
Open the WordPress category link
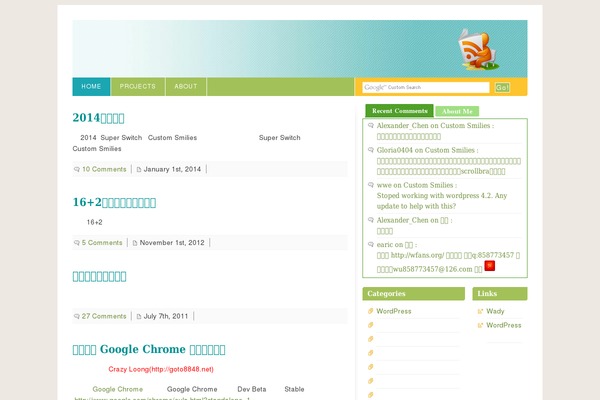coord(393,311)
